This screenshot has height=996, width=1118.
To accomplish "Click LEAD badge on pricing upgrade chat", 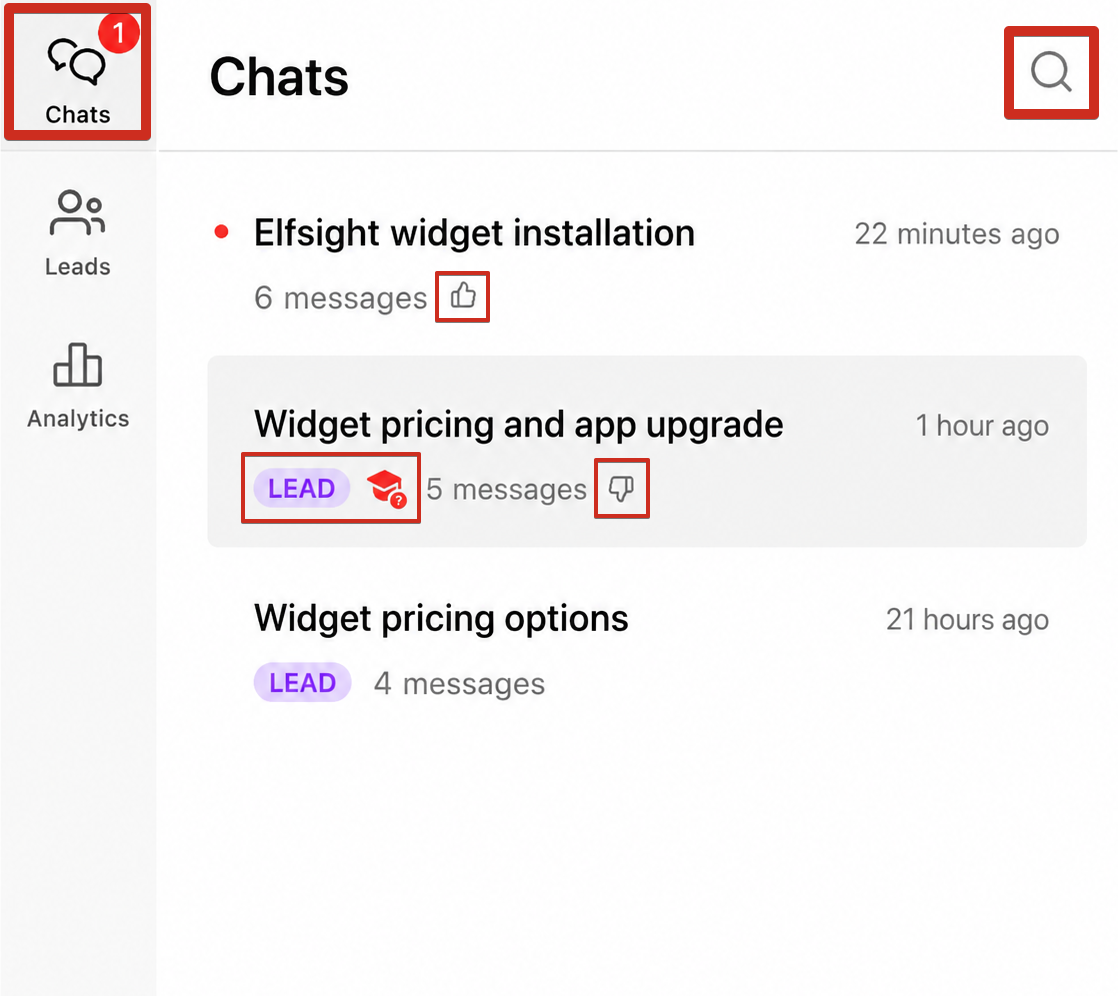I will click(x=302, y=488).
